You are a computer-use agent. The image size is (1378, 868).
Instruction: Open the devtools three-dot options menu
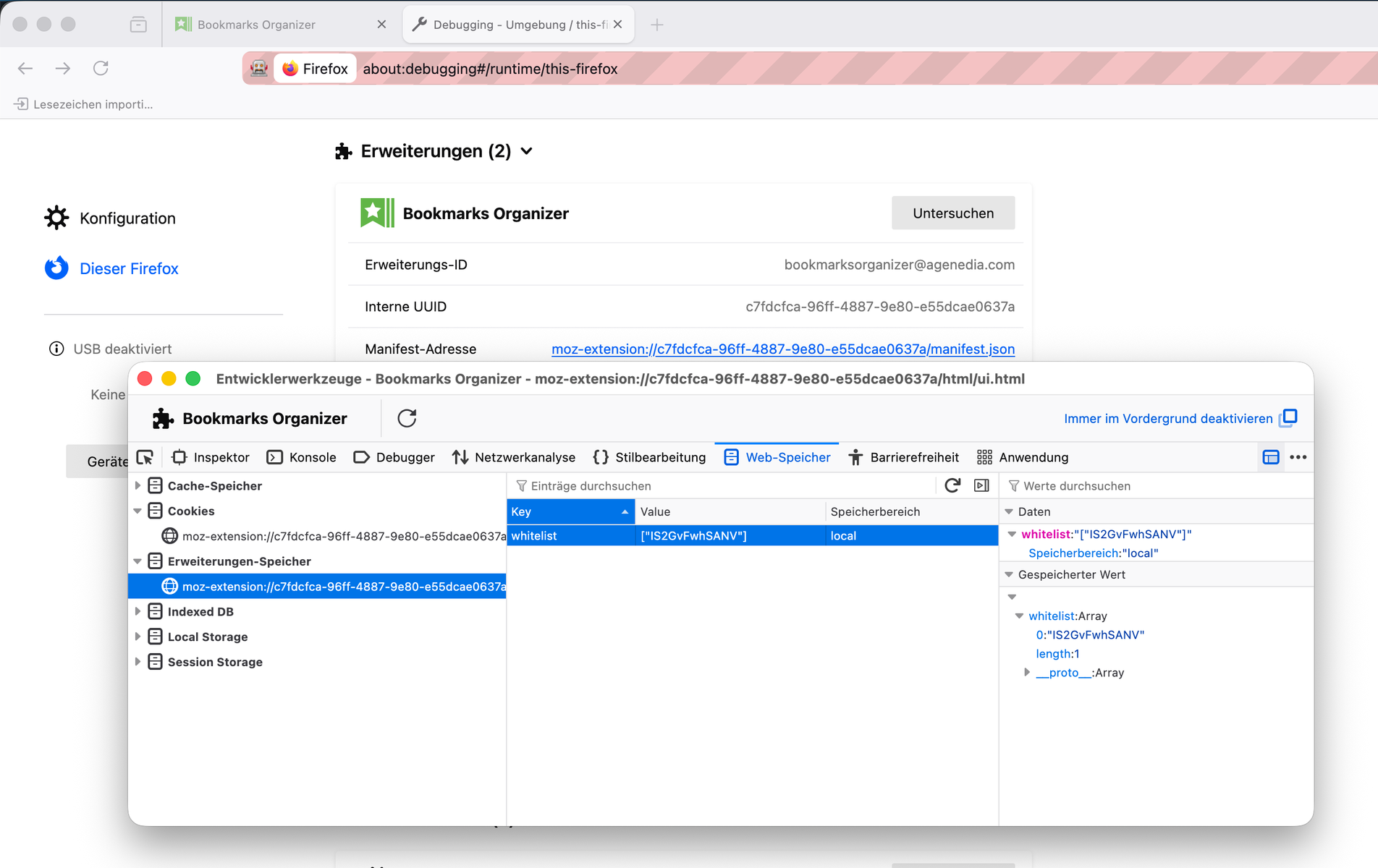1298,457
